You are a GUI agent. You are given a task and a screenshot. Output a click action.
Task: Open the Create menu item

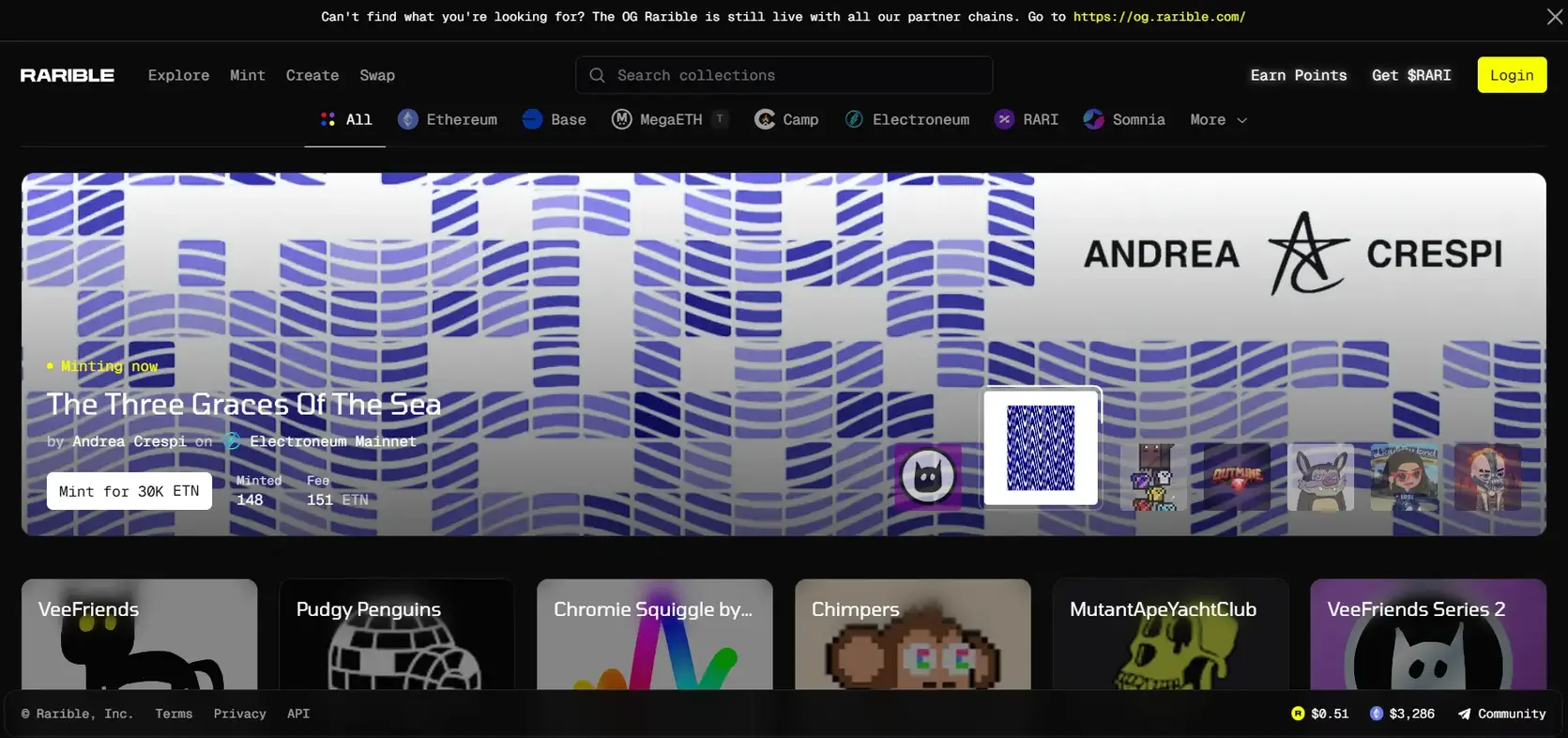pyautogui.click(x=312, y=75)
